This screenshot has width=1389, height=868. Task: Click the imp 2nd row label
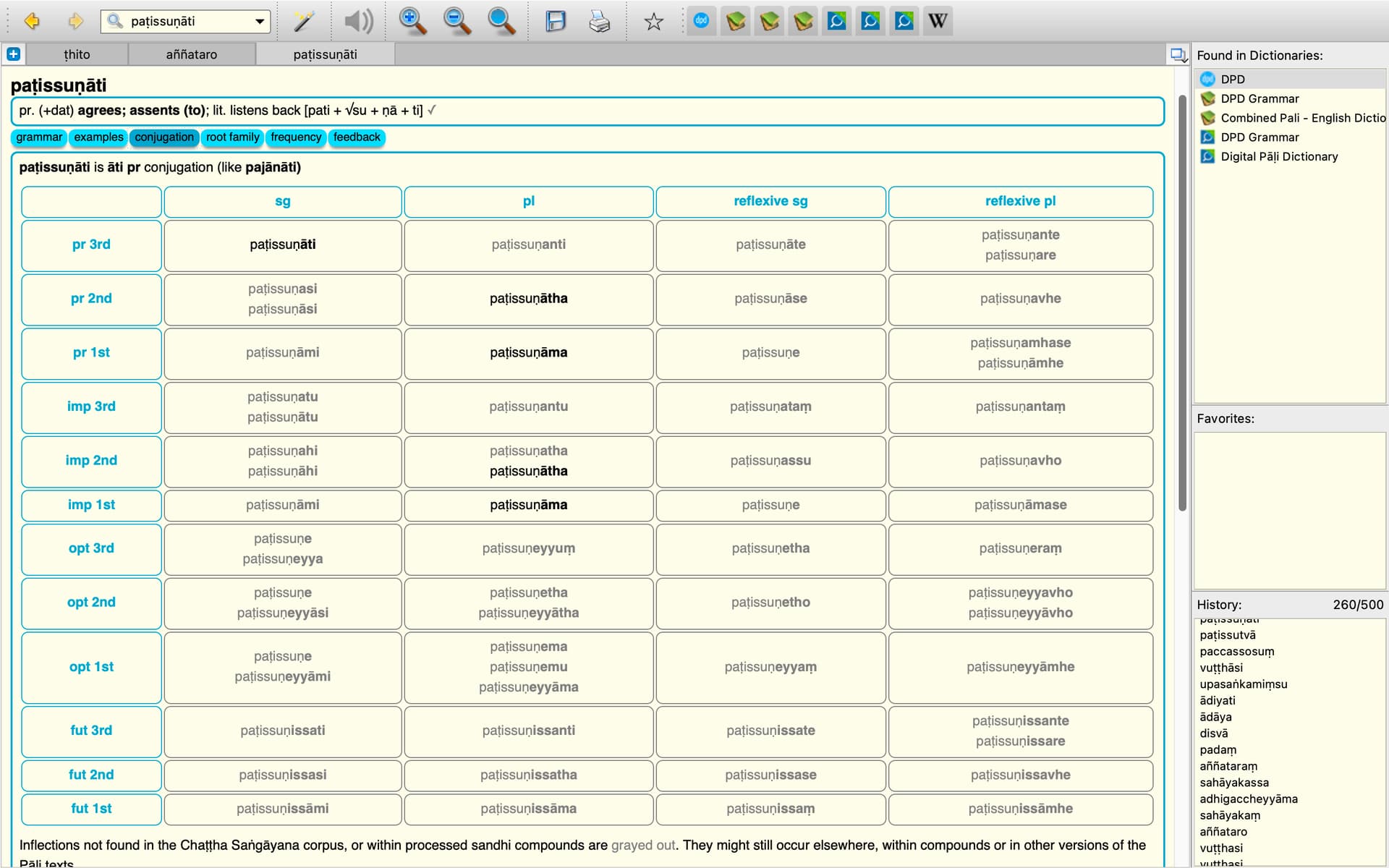tap(91, 461)
